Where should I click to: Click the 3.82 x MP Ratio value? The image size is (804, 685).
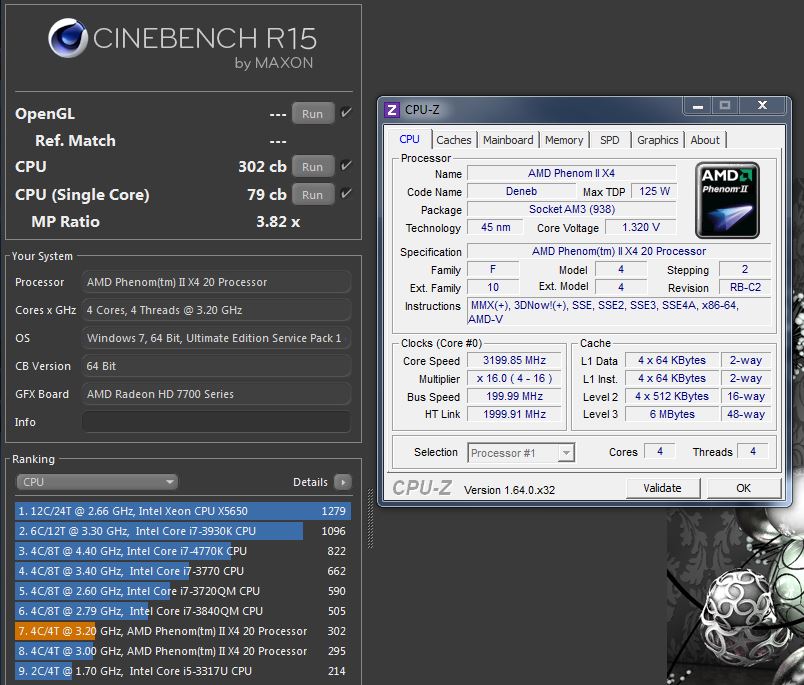coord(278,221)
